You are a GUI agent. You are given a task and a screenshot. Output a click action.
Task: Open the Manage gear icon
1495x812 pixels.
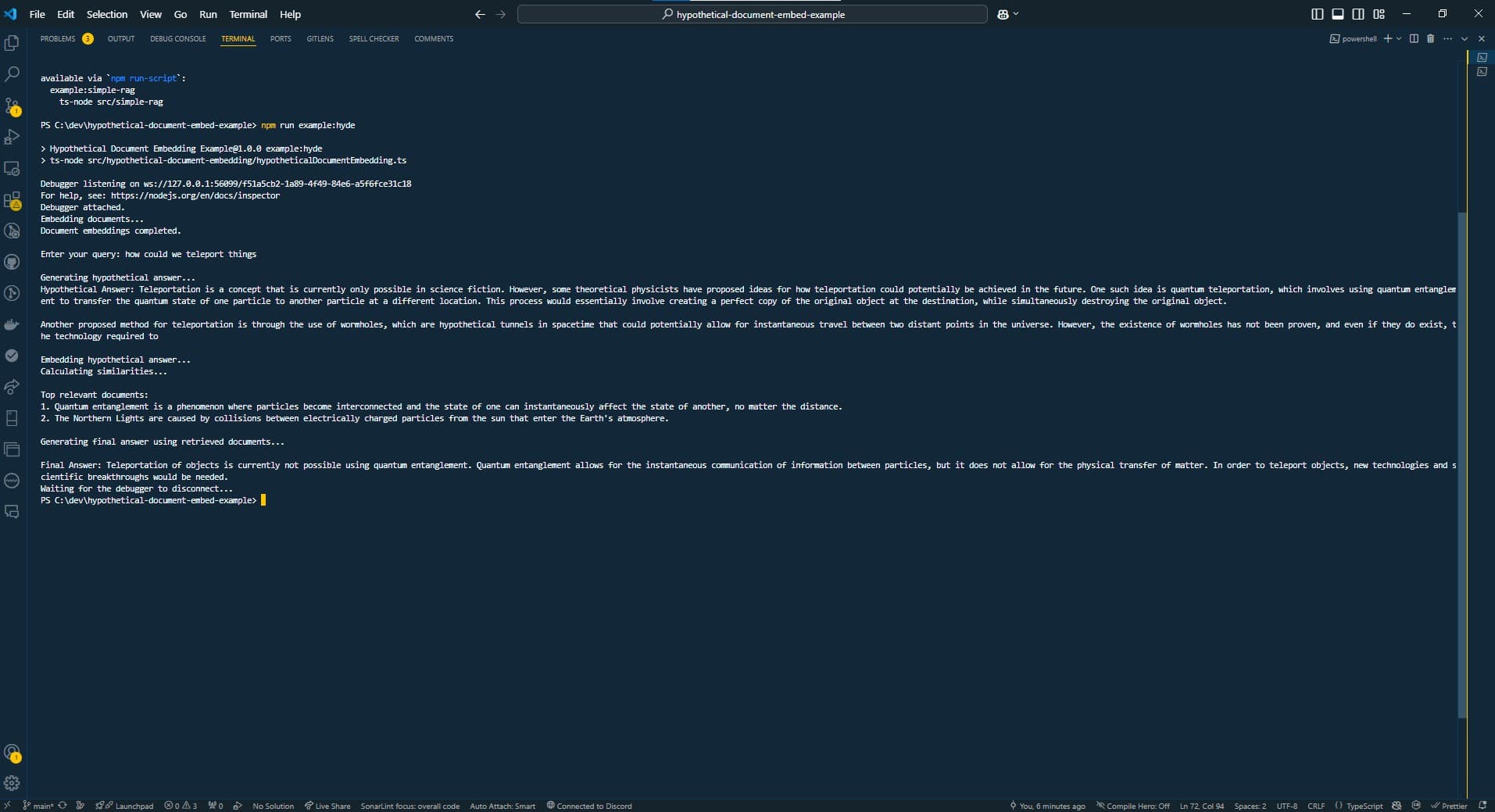[12, 783]
